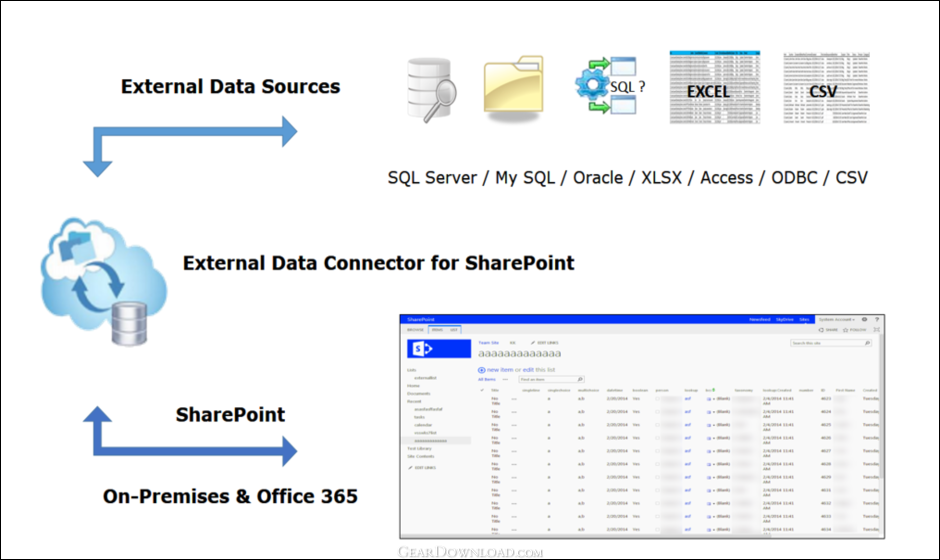Image resolution: width=940 pixels, height=560 pixels.
Task: Click the search magnifier in Search this site
Action: click(867, 343)
